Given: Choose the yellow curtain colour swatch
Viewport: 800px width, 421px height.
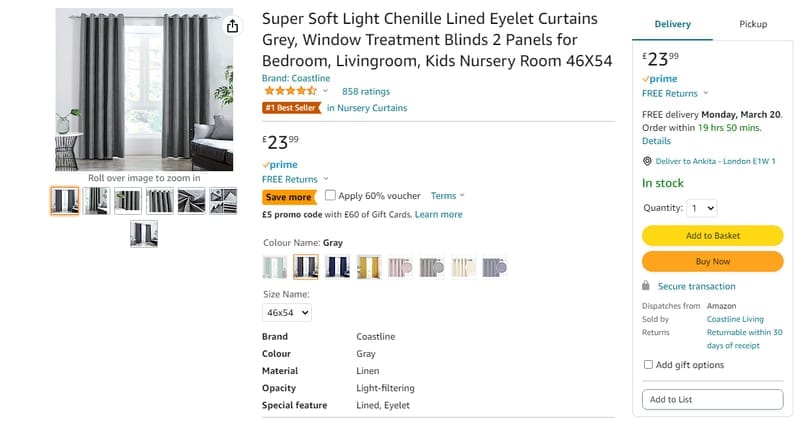Looking at the screenshot, I should pyautogui.click(x=369, y=267).
